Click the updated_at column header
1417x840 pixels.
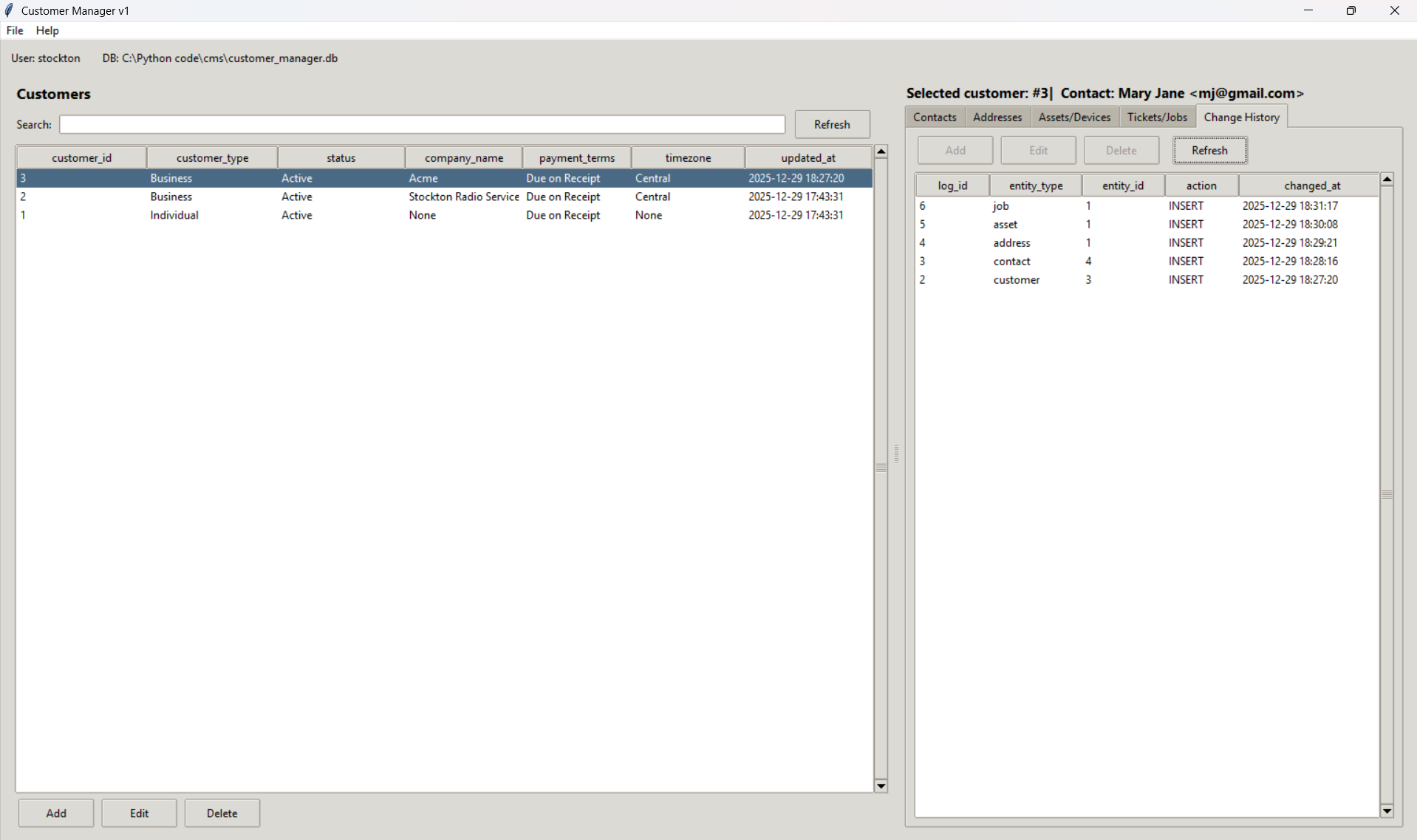click(808, 157)
